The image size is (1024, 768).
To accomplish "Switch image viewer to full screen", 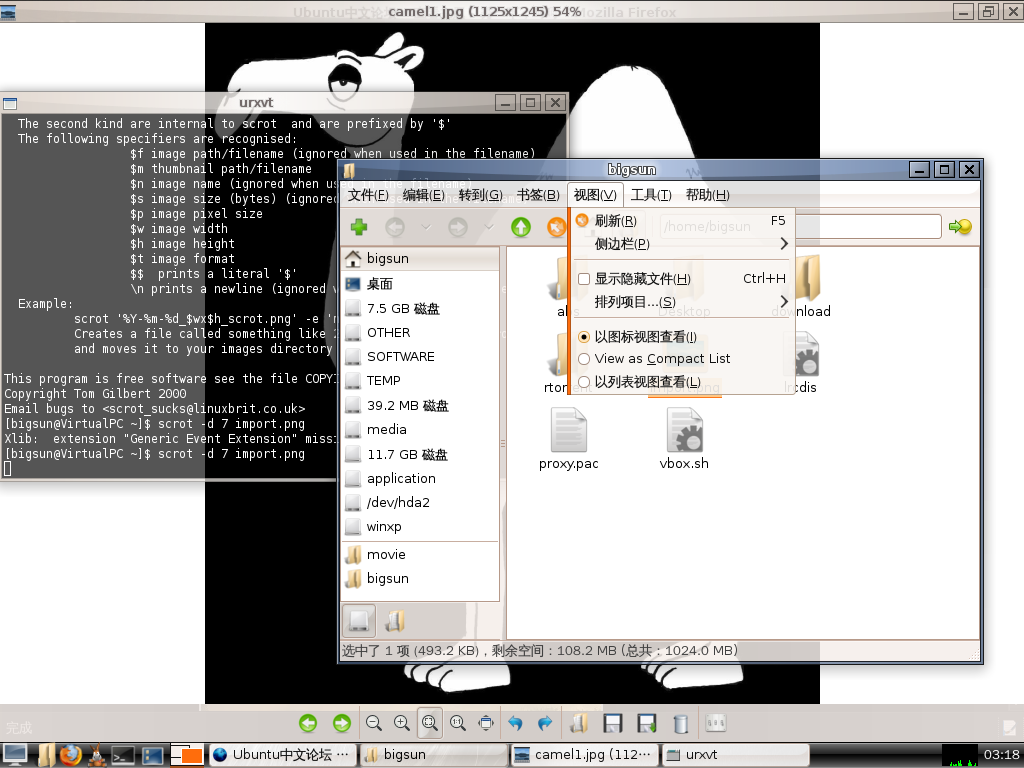I will point(486,723).
